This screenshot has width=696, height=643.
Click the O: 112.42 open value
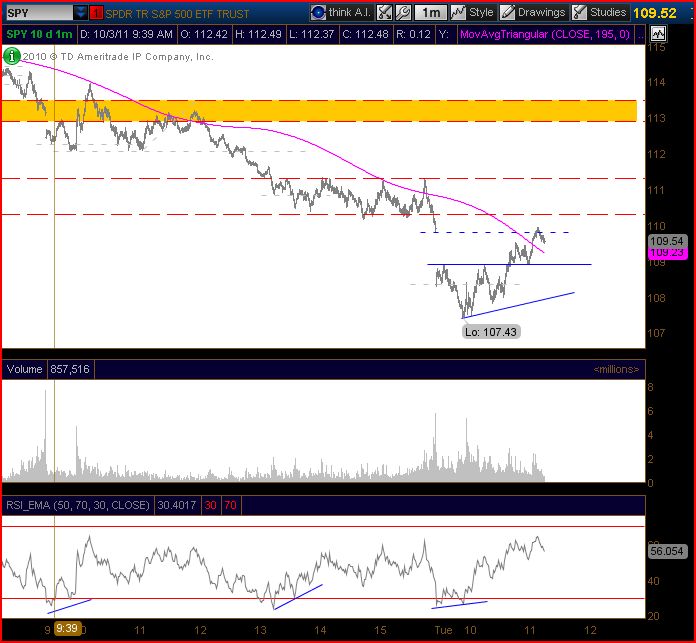pos(204,34)
